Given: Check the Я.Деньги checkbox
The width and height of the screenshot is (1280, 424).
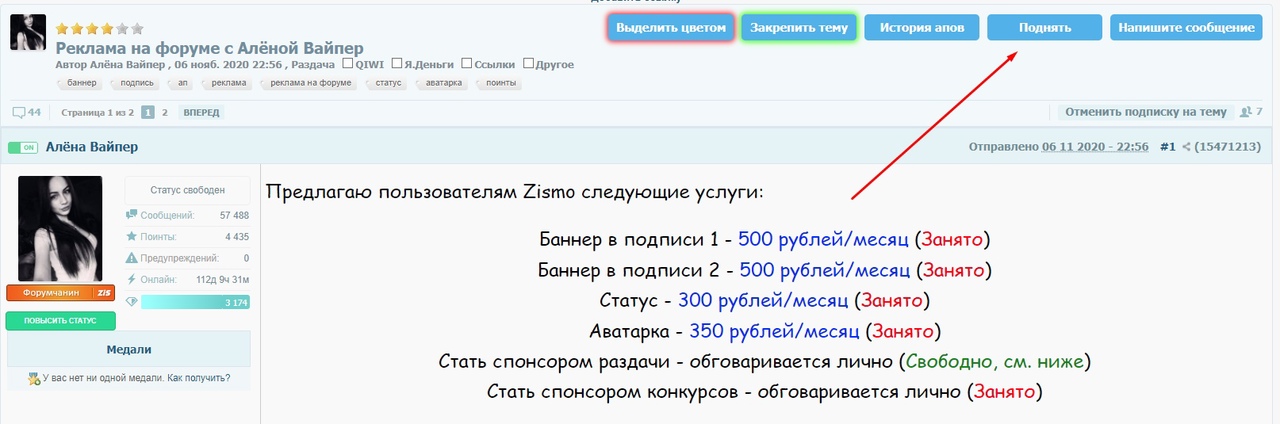Looking at the screenshot, I should tap(397, 64).
